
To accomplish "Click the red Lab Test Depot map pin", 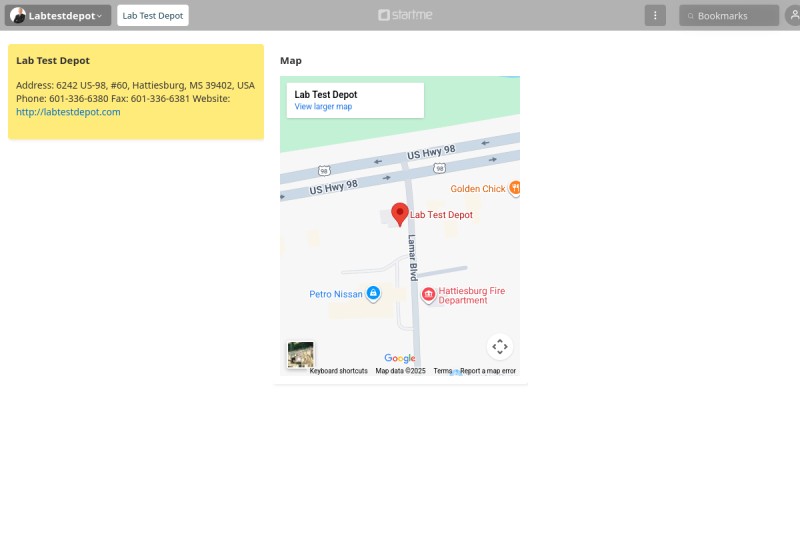I will click(399, 214).
